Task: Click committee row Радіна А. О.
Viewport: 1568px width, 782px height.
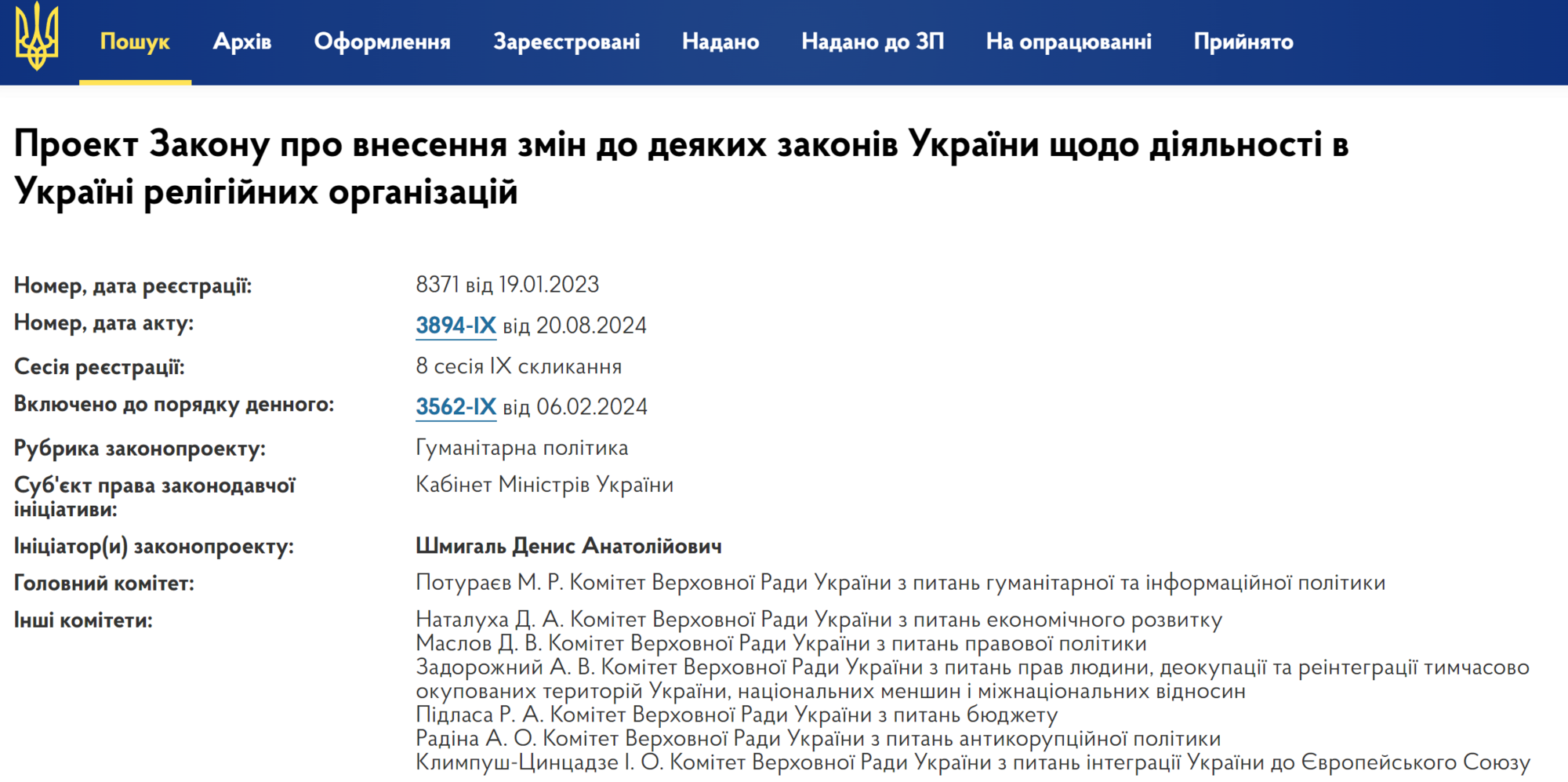Action: click(818, 738)
